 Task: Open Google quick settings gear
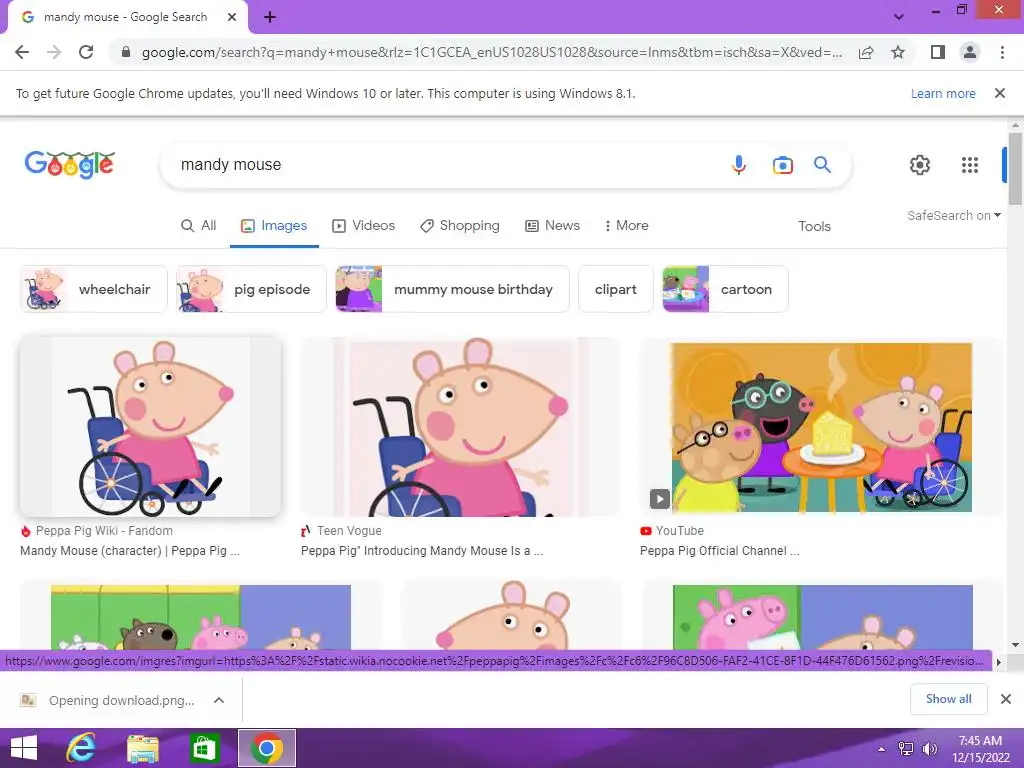(x=920, y=165)
